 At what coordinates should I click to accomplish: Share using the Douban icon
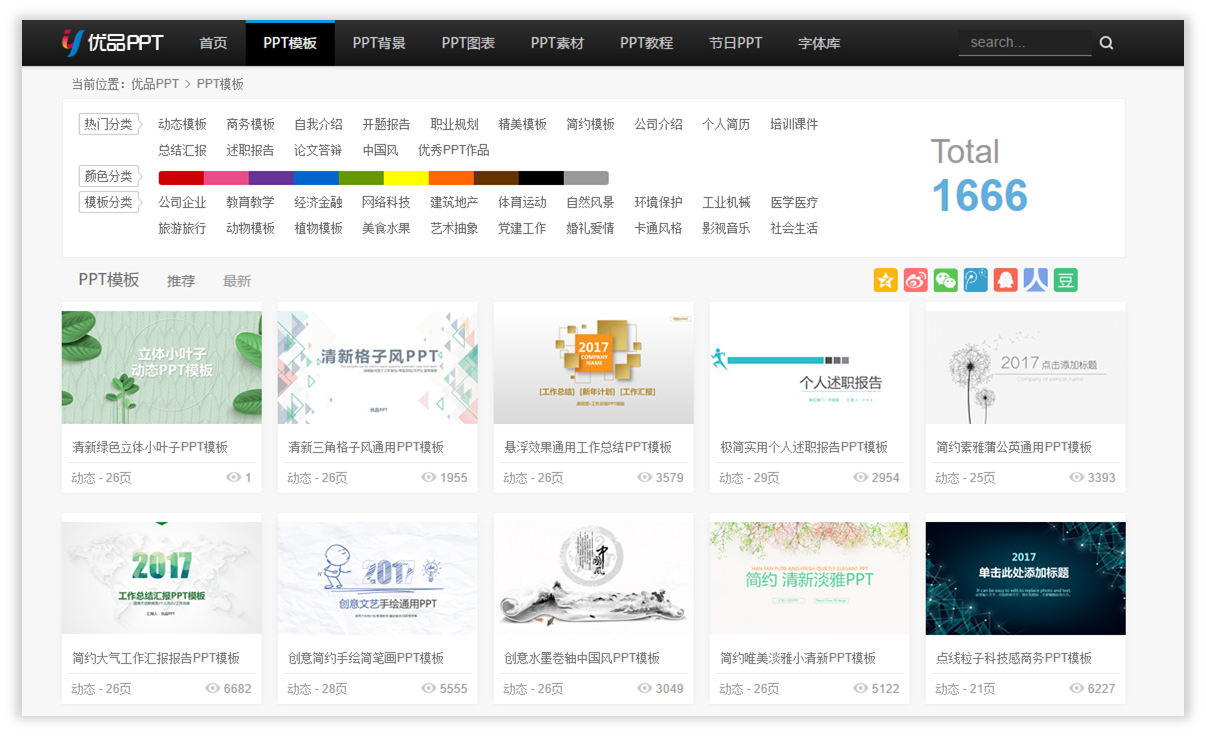[x=1064, y=280]
